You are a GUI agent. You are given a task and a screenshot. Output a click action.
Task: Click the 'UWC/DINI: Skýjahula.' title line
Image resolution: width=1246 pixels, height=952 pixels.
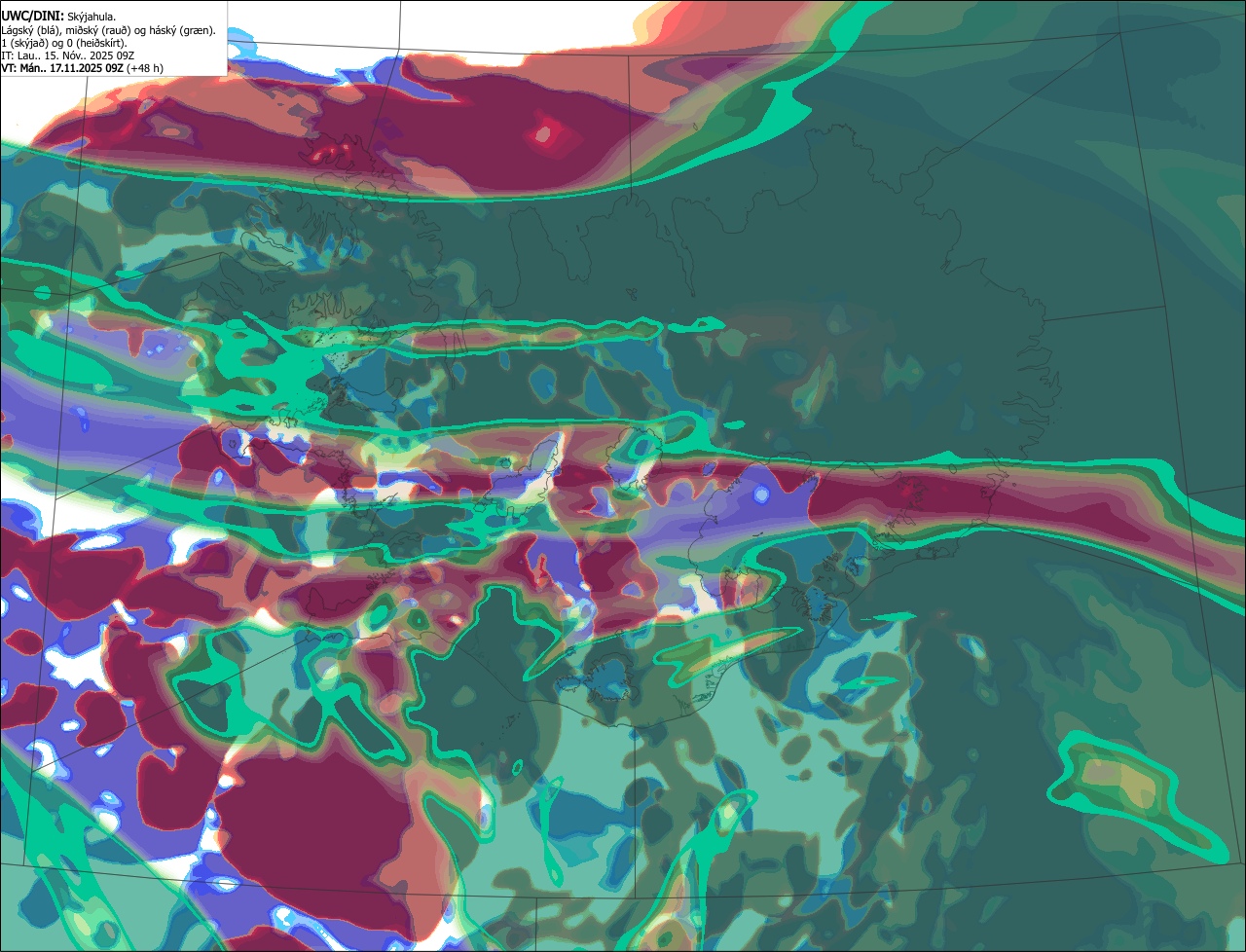58,17
